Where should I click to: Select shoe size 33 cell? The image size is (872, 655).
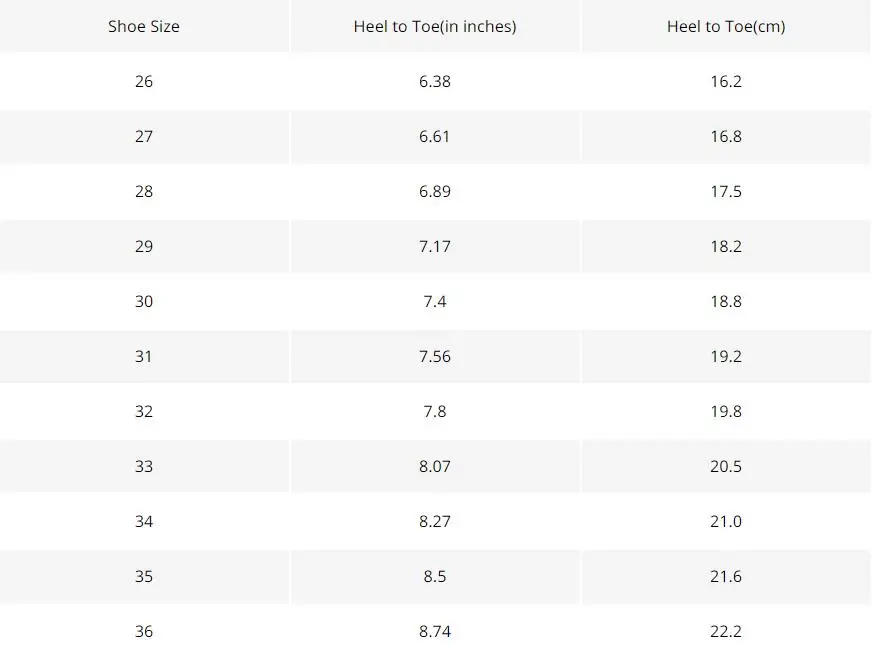(x=143, y=467)
